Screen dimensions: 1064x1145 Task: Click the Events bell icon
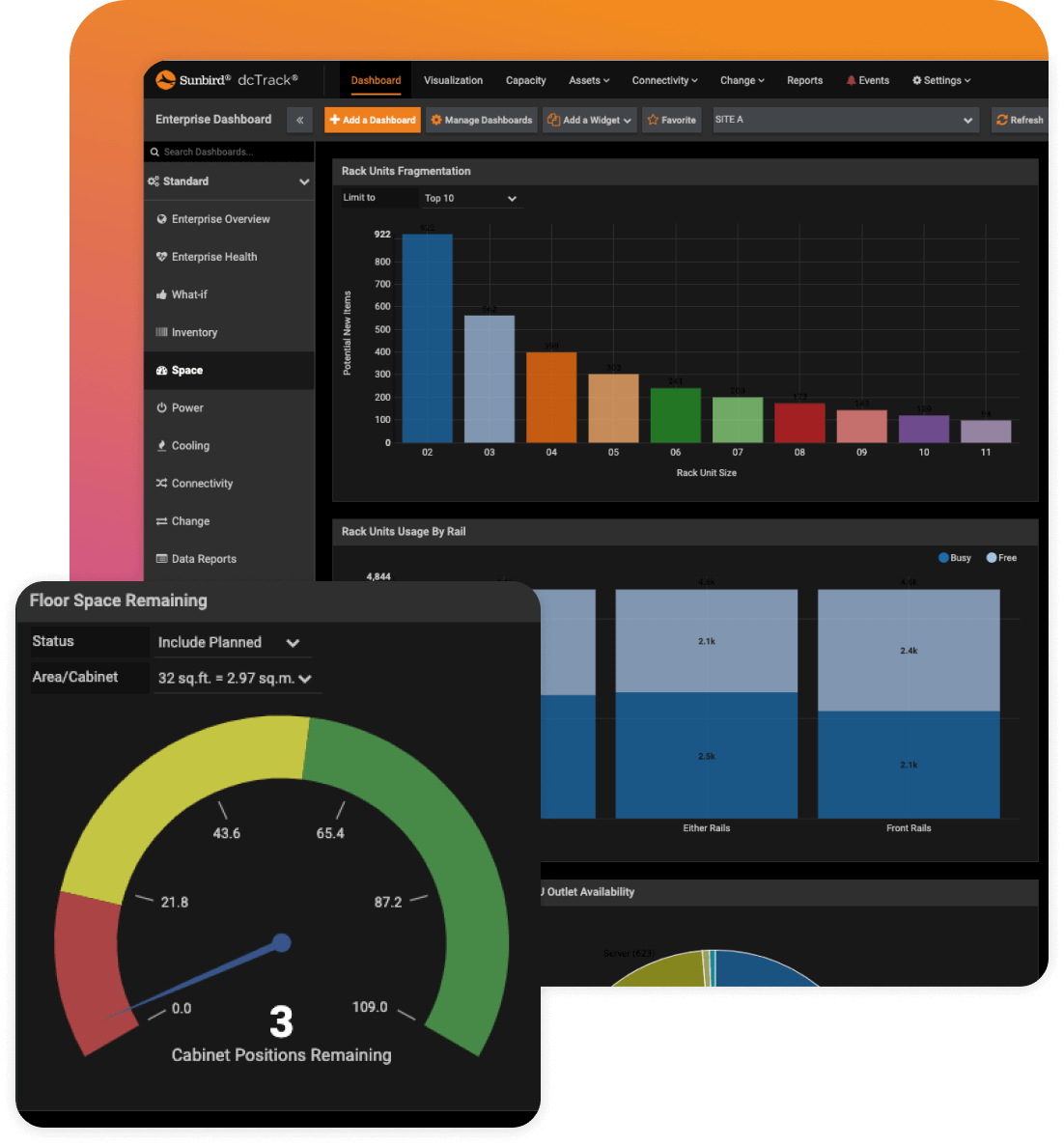851,80
